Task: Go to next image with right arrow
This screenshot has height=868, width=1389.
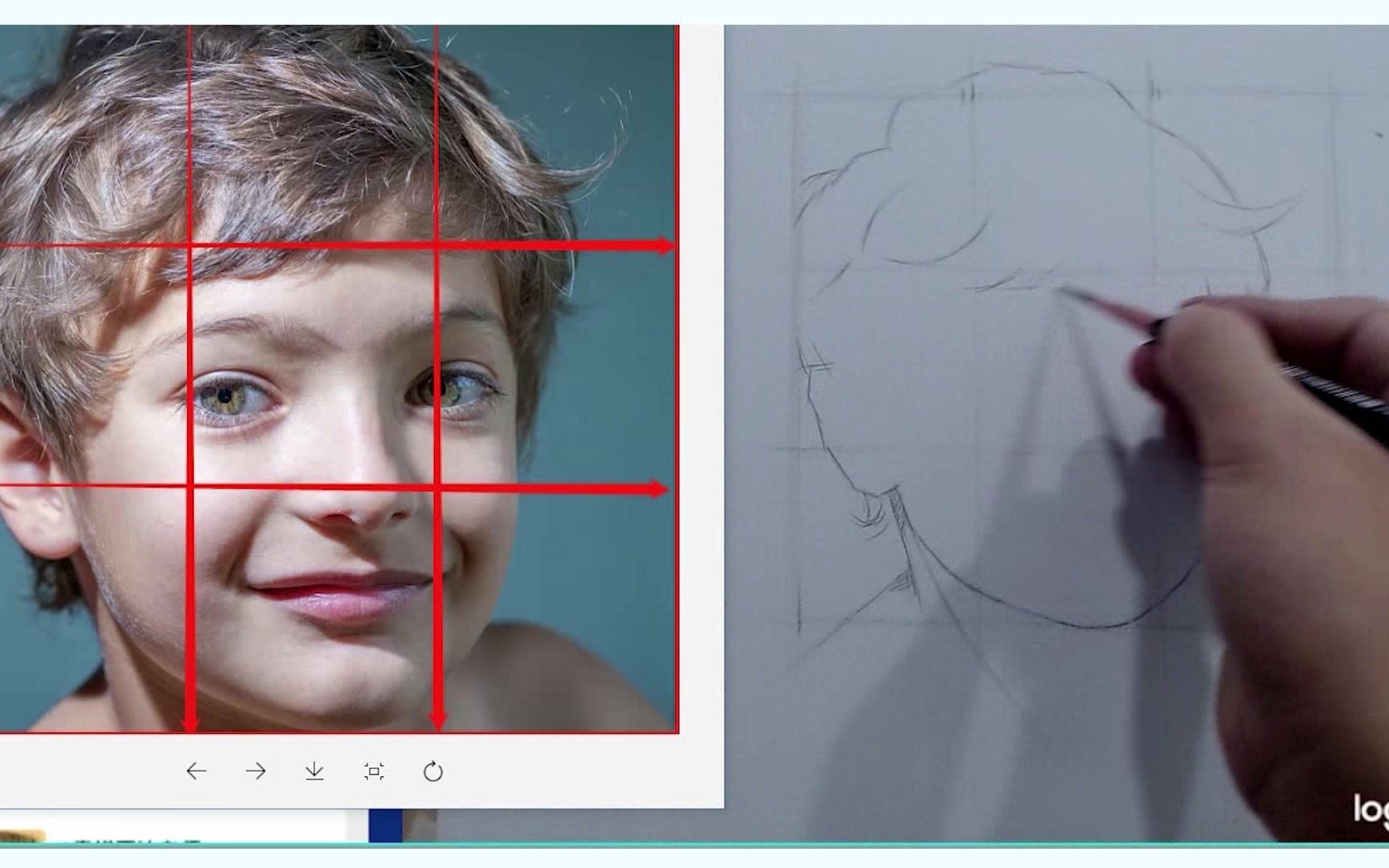Action: [256, 772]
